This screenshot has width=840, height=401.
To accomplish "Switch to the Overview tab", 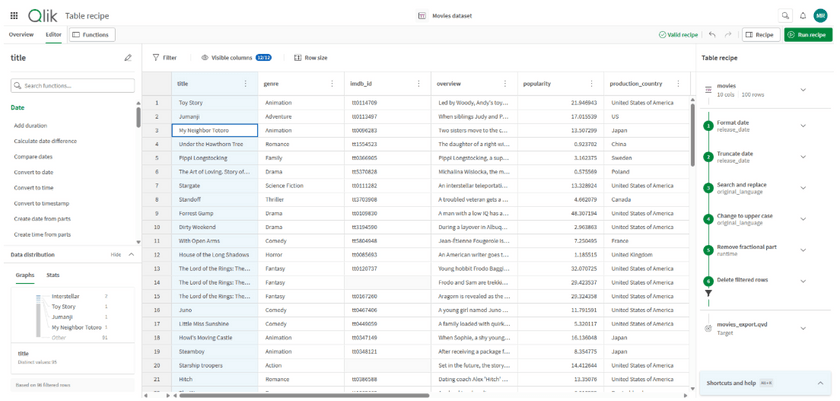I will (21, 35).
